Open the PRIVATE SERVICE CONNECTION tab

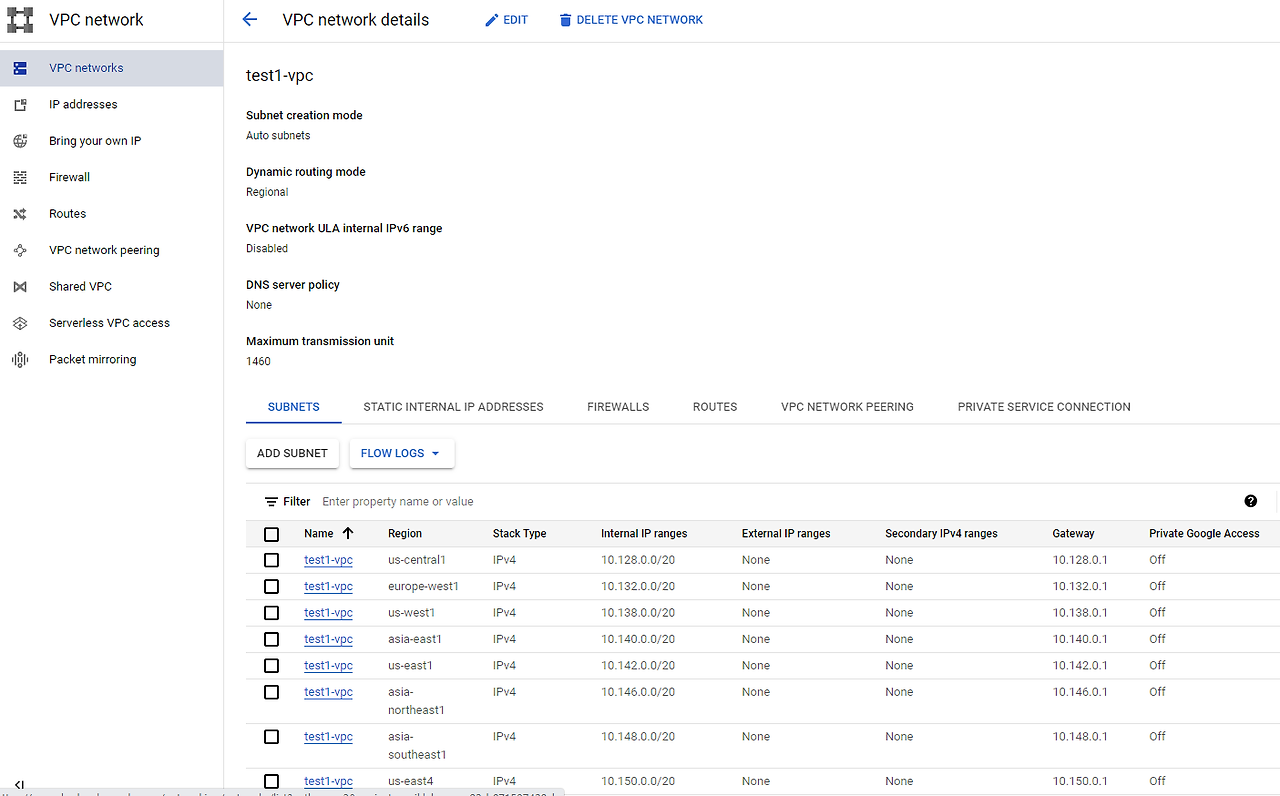coord(1044,407)
